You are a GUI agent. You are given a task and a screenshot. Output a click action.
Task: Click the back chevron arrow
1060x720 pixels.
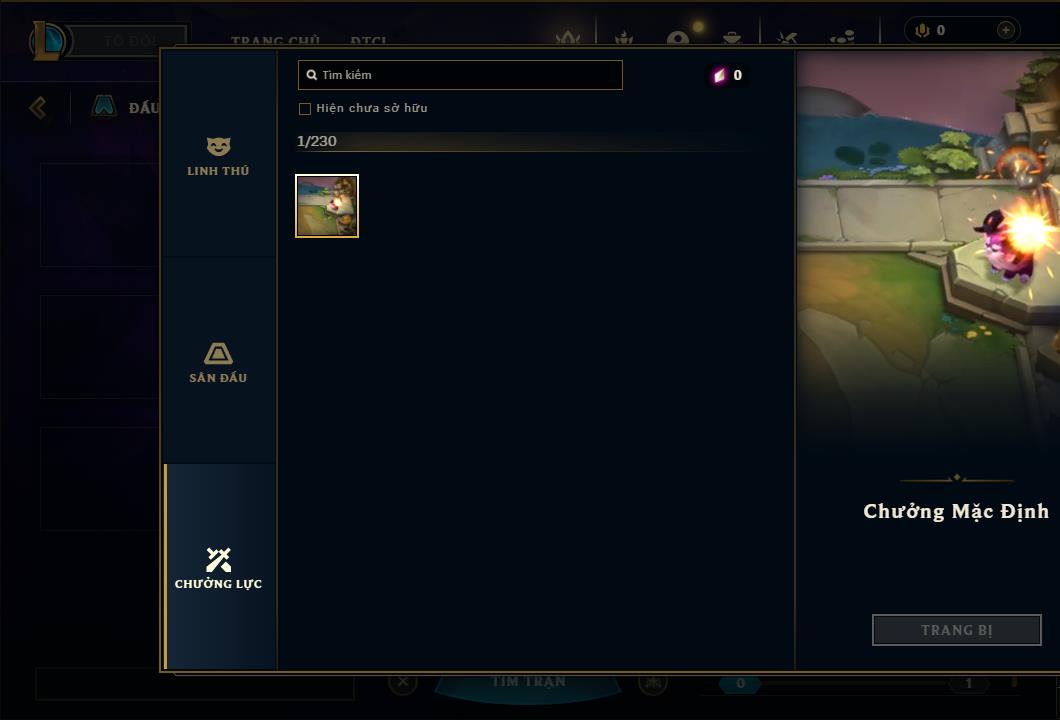point(38,107)
